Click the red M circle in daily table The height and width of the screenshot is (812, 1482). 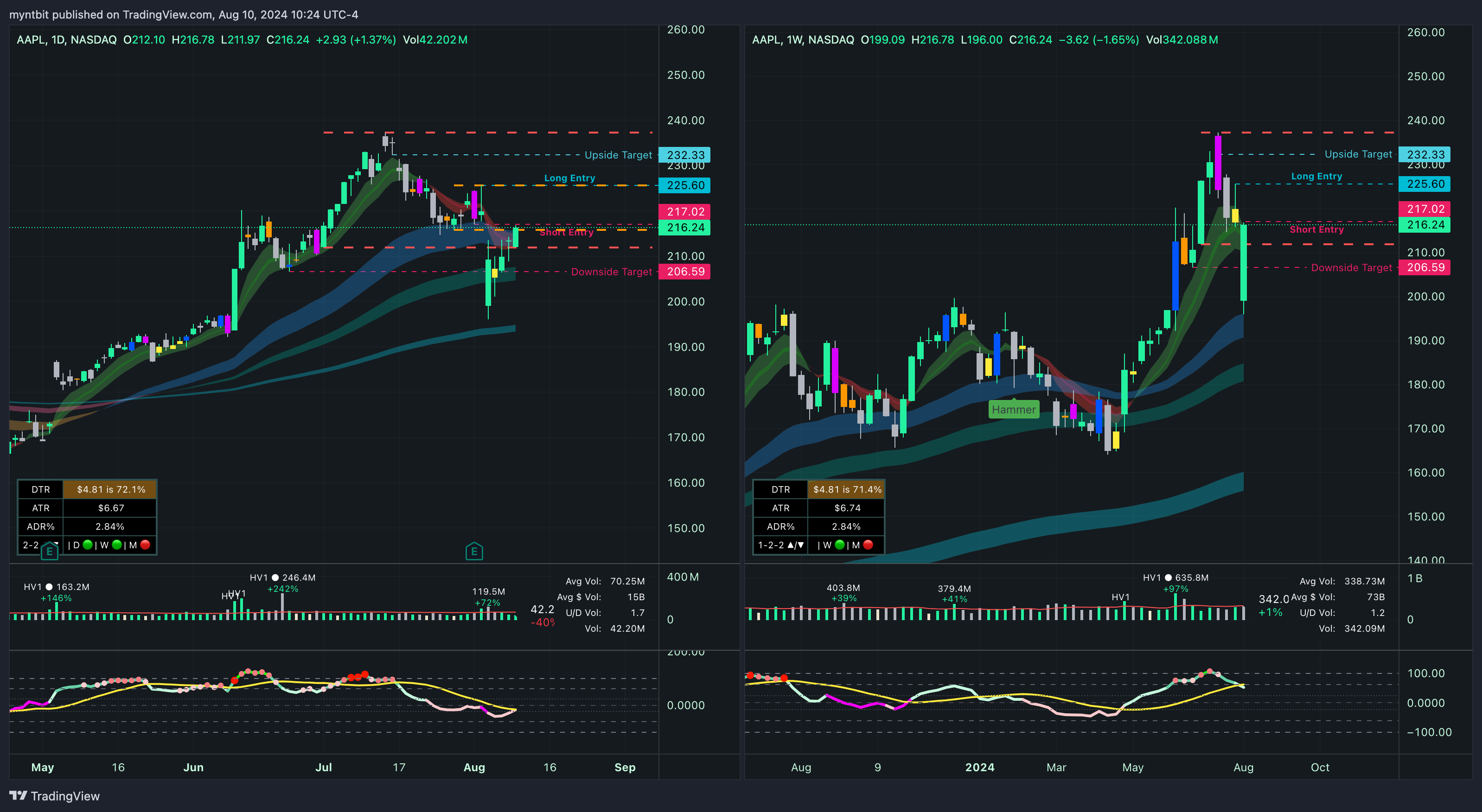[x=145, y=545]
